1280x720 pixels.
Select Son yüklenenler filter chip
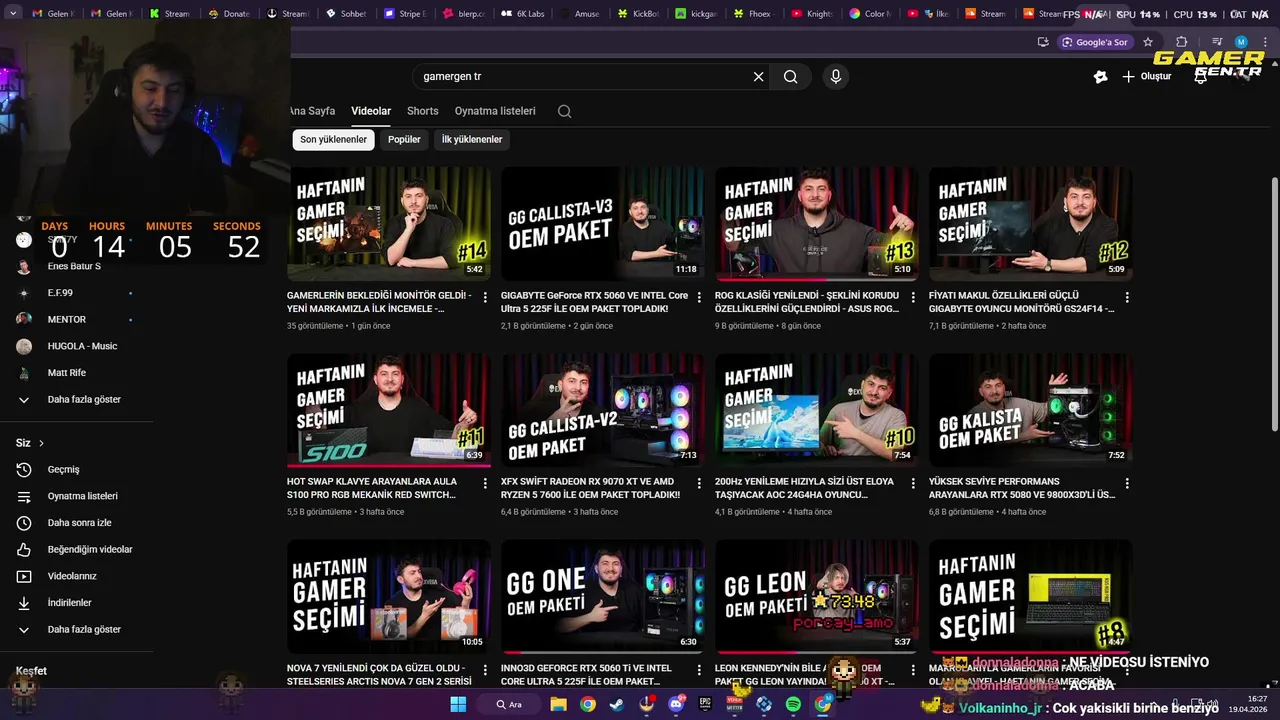point(333,140)
